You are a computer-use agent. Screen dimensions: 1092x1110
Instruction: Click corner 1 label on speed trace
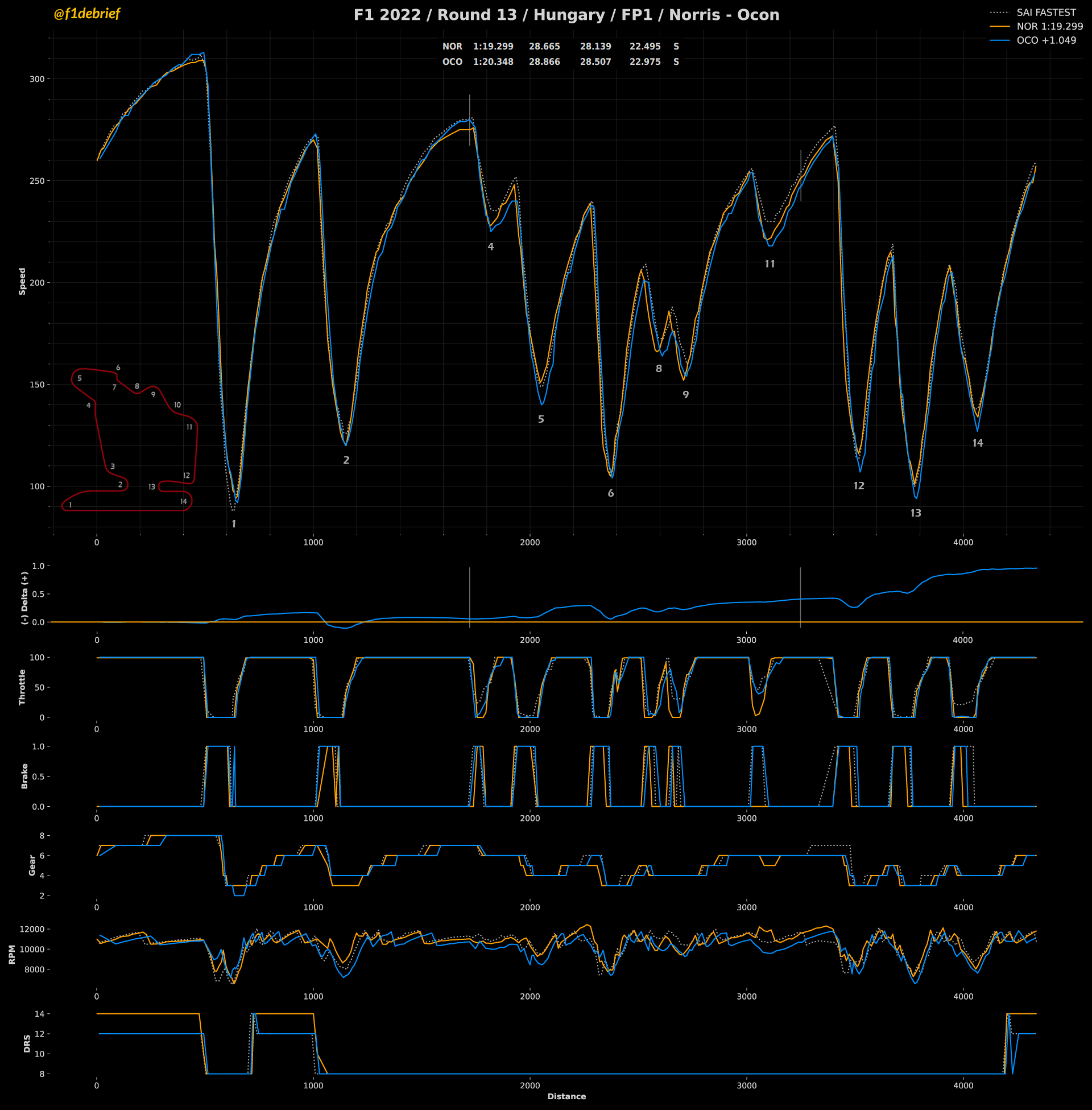point(233,524)
